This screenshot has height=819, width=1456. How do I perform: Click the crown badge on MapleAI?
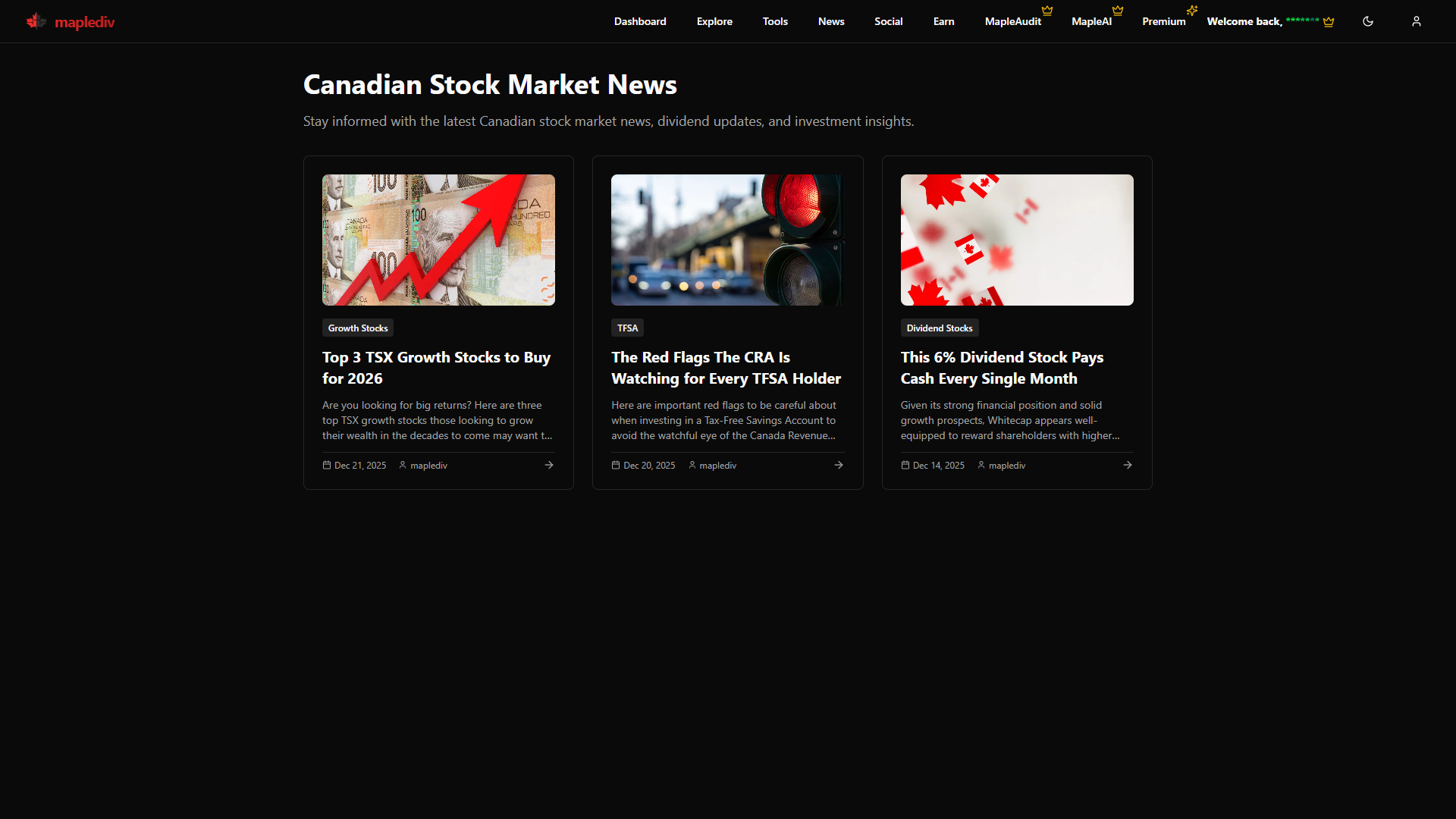point(1118,11)
